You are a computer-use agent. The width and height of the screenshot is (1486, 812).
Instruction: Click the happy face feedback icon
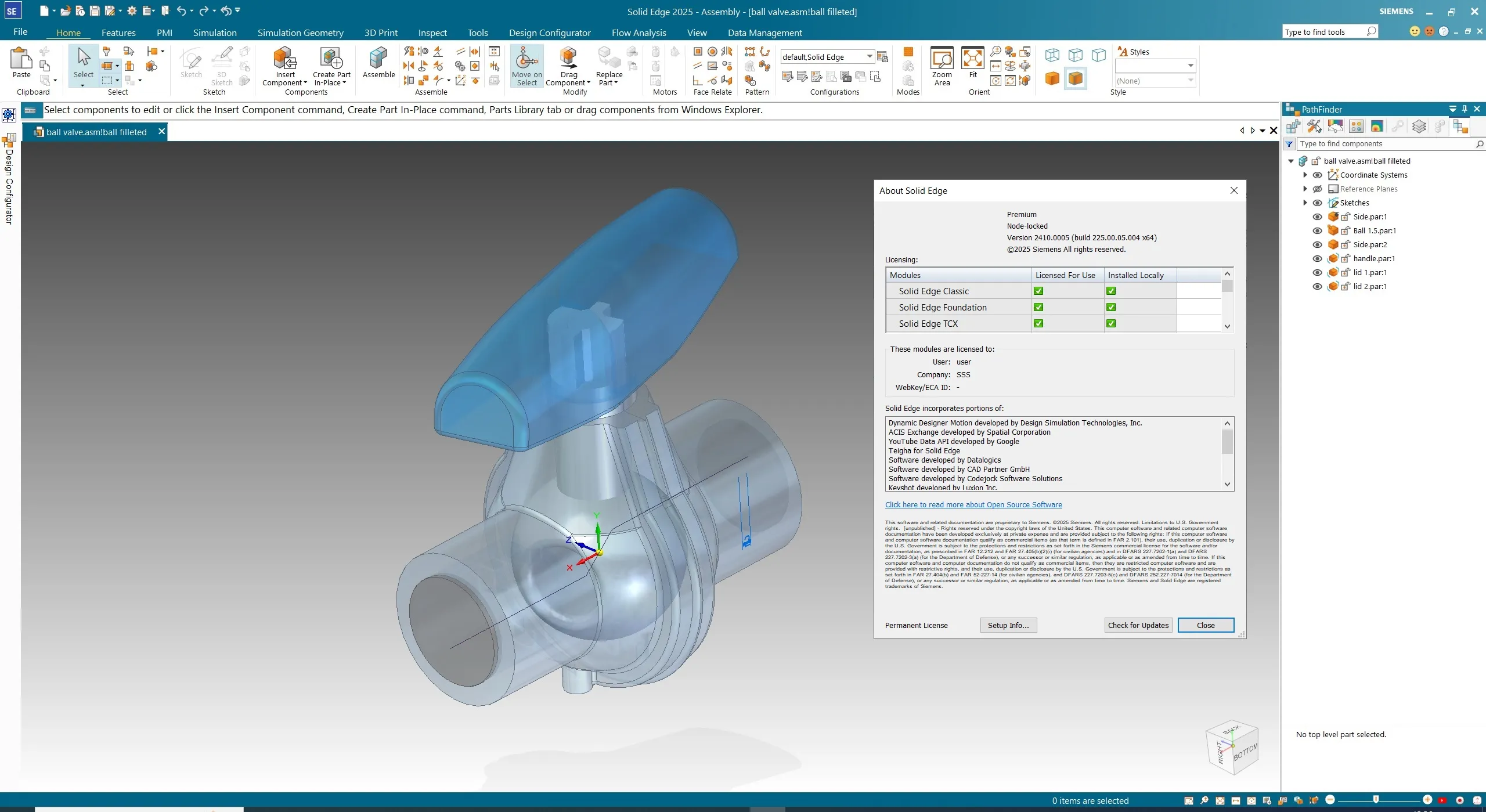(x=1415, y=31)
